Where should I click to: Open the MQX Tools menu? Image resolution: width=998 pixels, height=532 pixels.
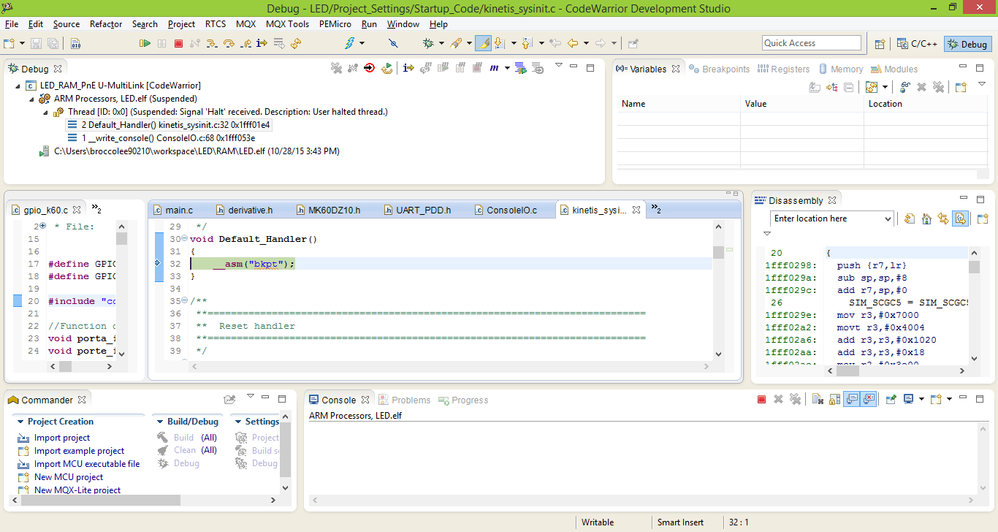pyautogui.click(x=287, y=24)
